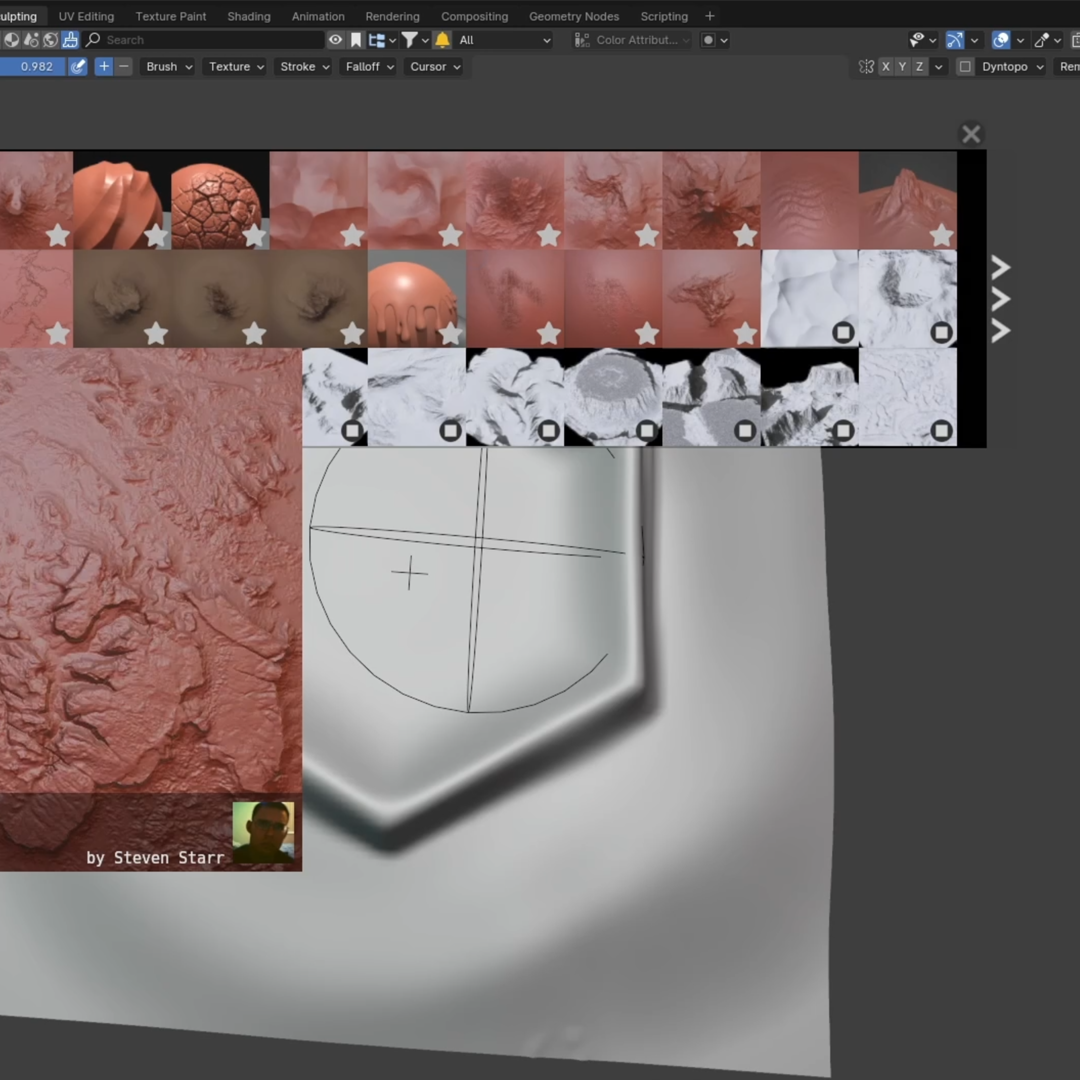
Task: Click the yellow bell notification icon
Action: (x=442, y=39)
